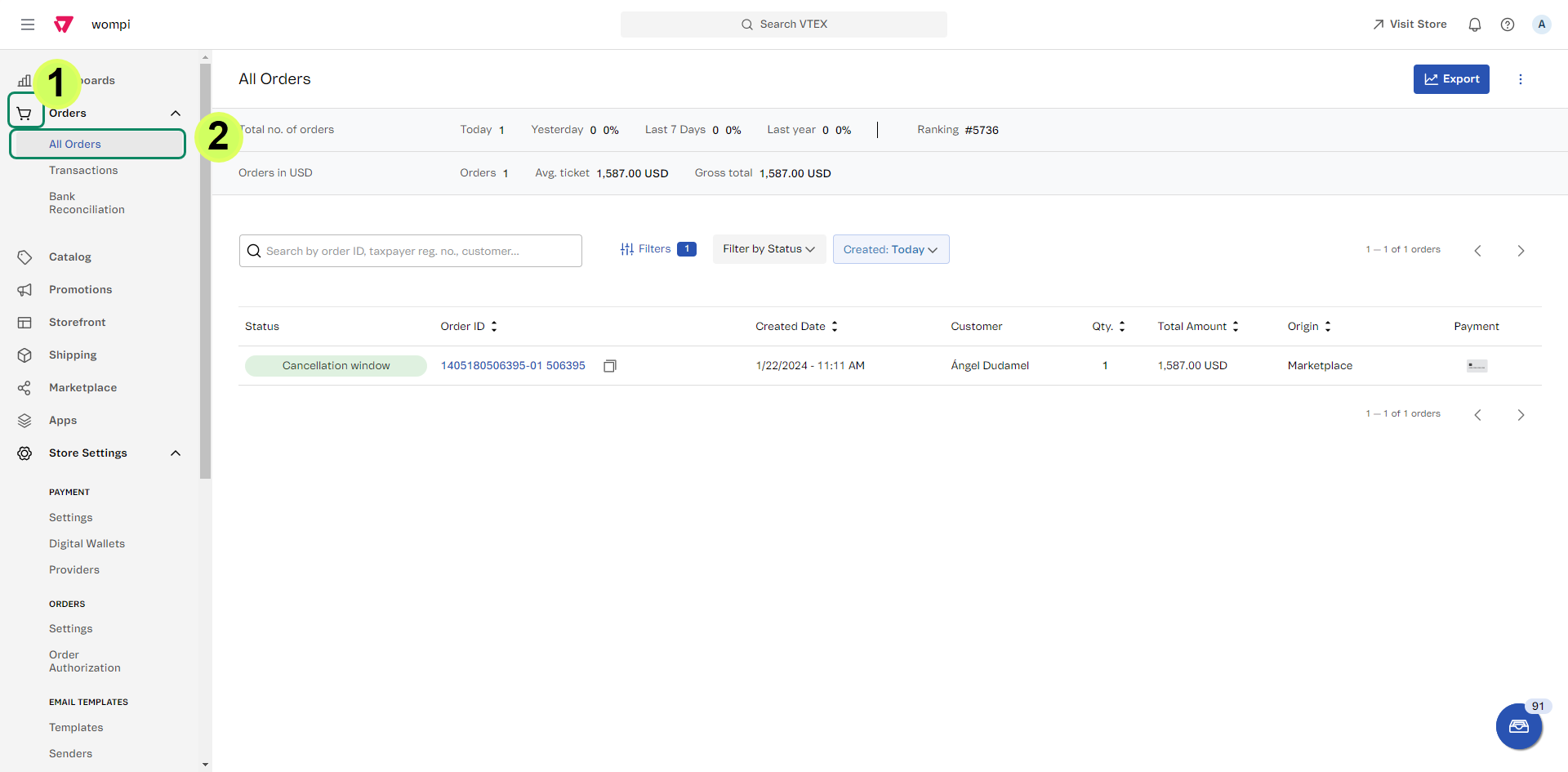Screen dimensions: 1568x772
Task: Toggle sort by Total Amount
Action: click(1235, 326)
